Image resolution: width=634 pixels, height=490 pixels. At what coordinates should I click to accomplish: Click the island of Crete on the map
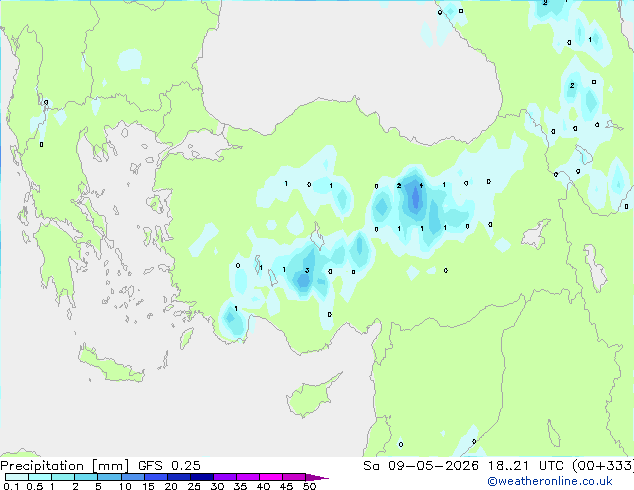pyautogui.click(x=111, y=366)
